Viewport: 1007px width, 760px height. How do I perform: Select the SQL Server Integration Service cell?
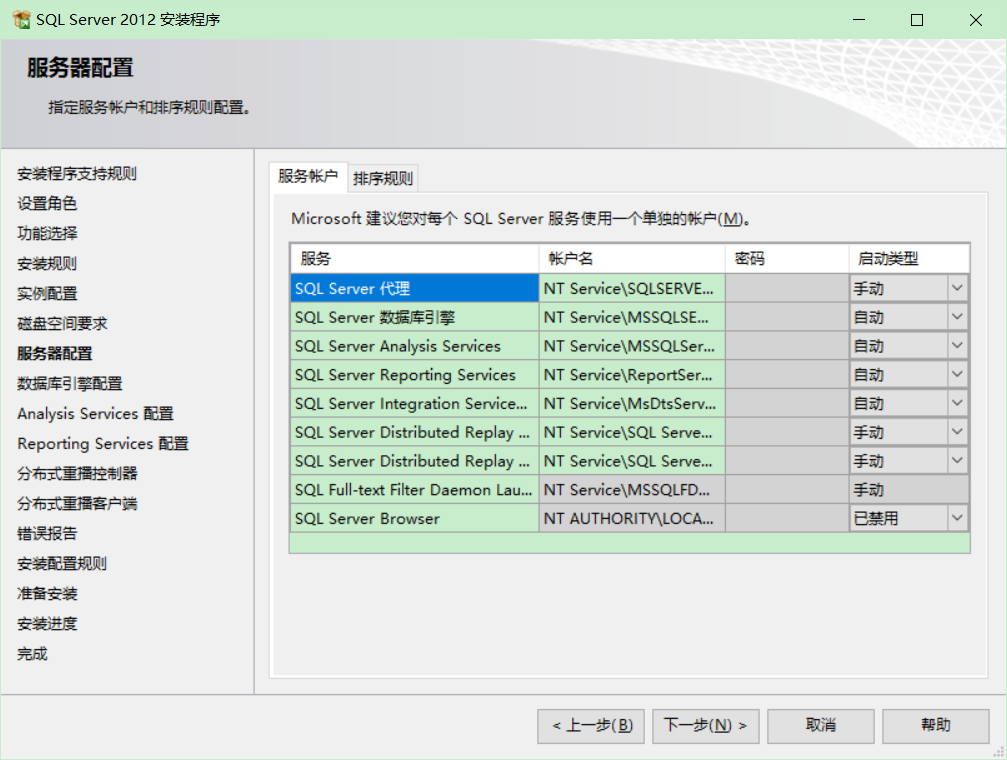pyautogui.click(x=414, y=404)
